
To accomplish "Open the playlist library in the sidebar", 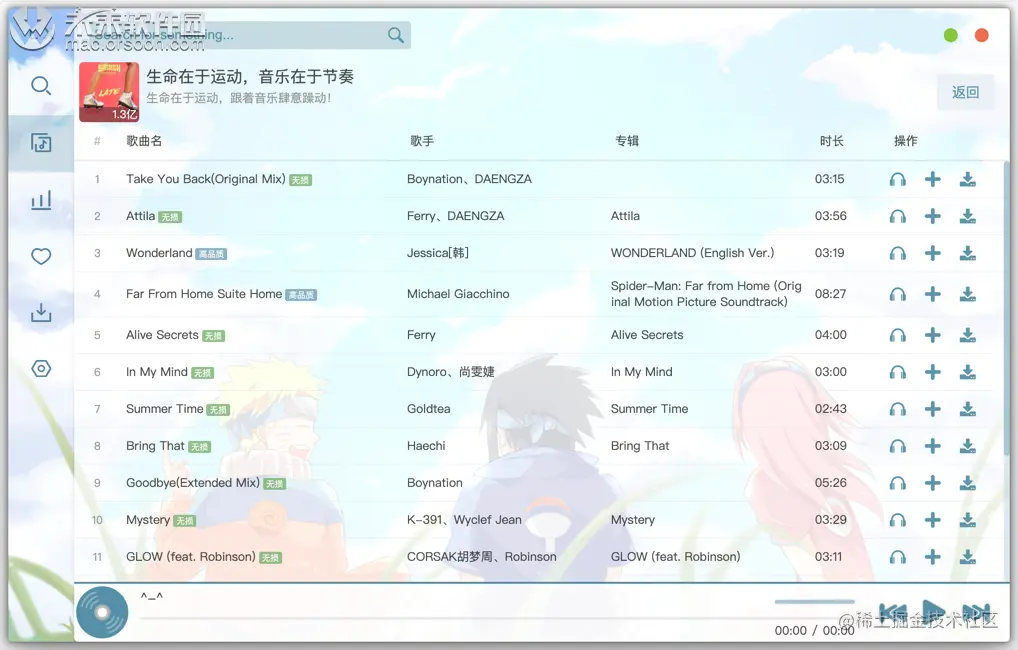I will point(41,143).
